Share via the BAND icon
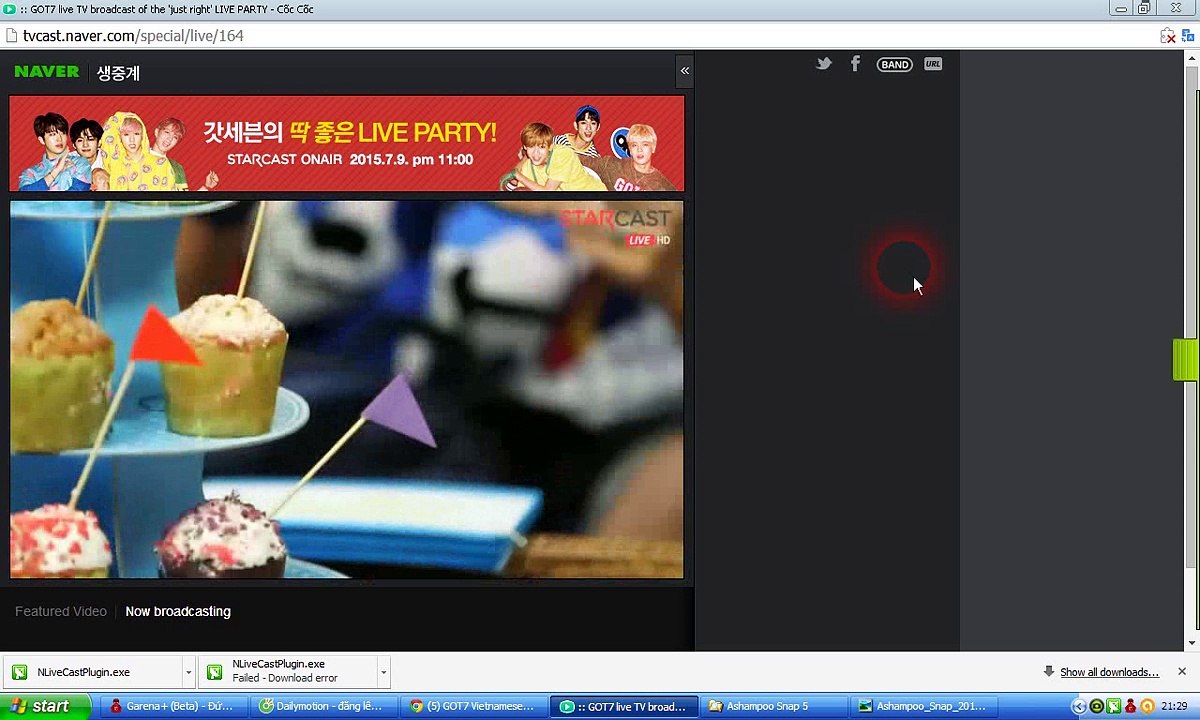1200x720 pixels. (x=894, y=64)
